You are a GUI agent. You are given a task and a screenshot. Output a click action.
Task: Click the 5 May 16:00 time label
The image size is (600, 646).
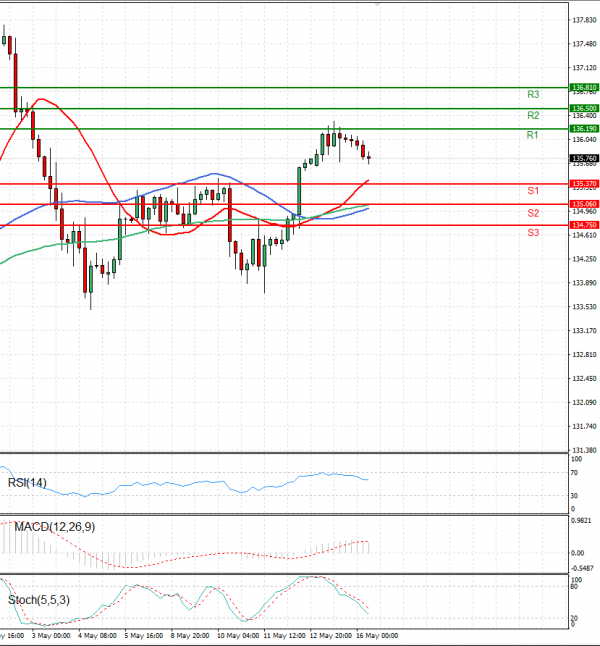(144, 636)
